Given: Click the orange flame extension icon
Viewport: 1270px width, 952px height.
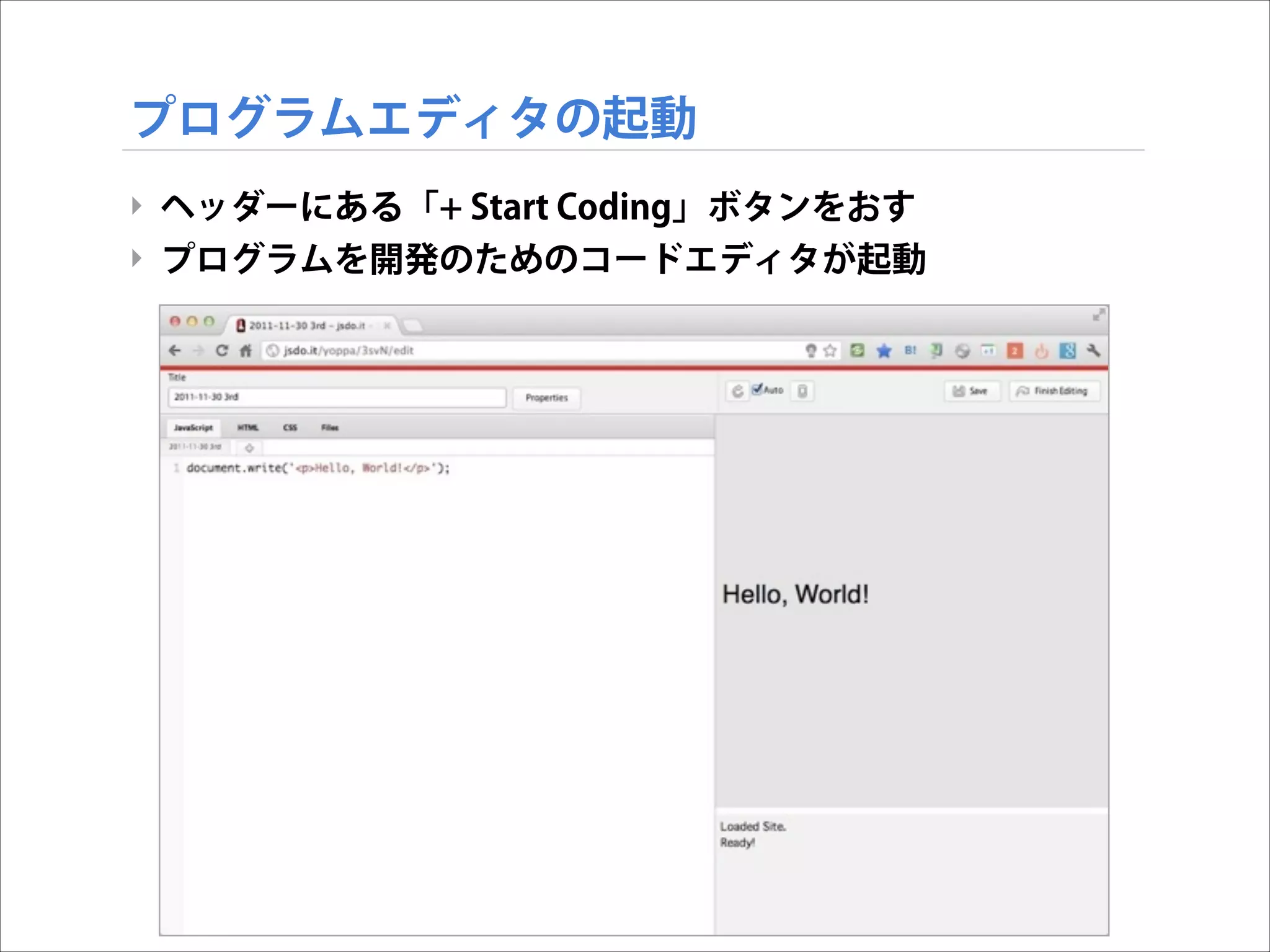Looking at the screenshot, I should click(x=1041, y=351).
